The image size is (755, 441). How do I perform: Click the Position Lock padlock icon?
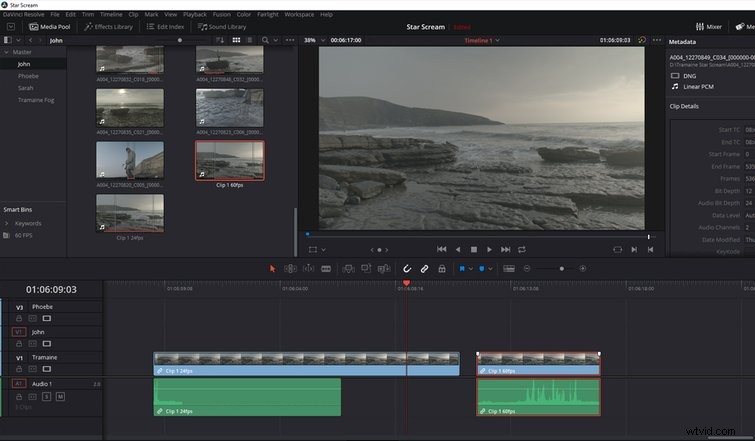tap(442, 269)
